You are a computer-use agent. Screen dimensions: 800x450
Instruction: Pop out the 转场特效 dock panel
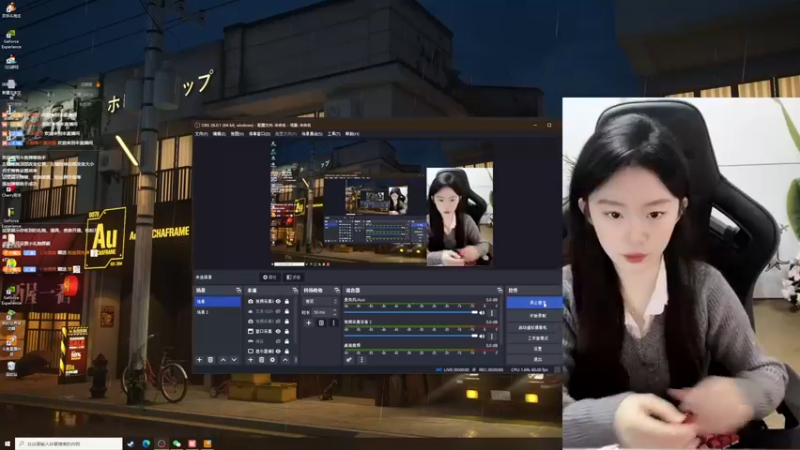pos(337,290)
